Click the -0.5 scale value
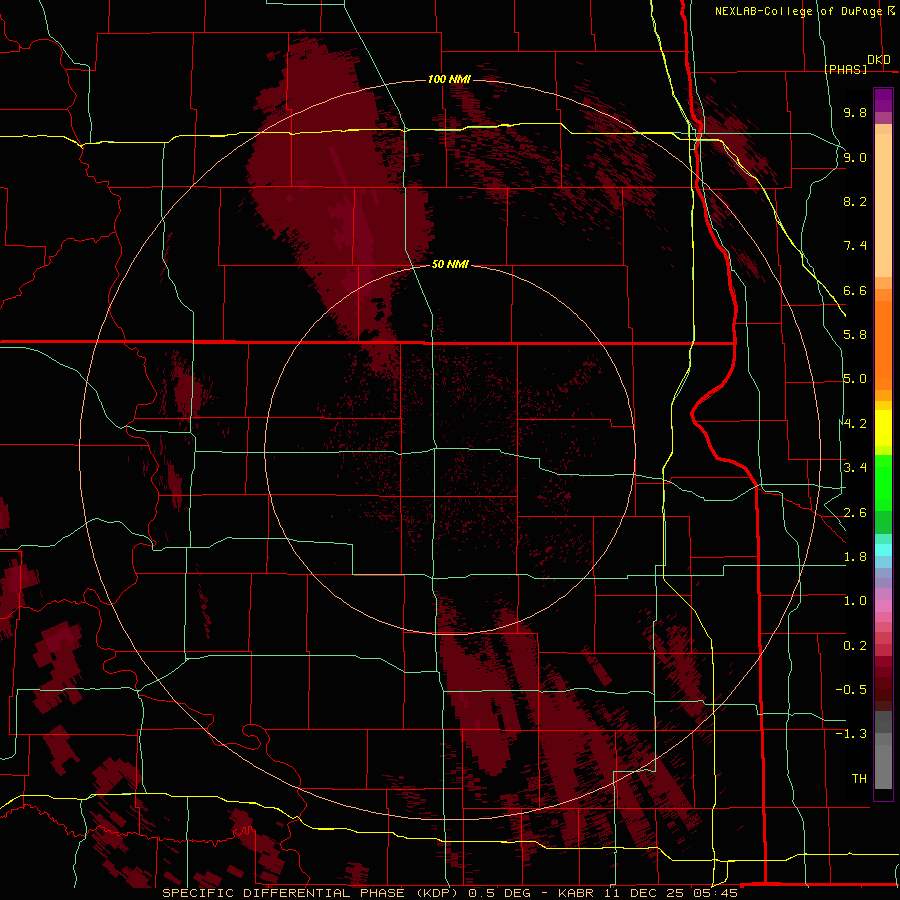 (x=851, y=690)
